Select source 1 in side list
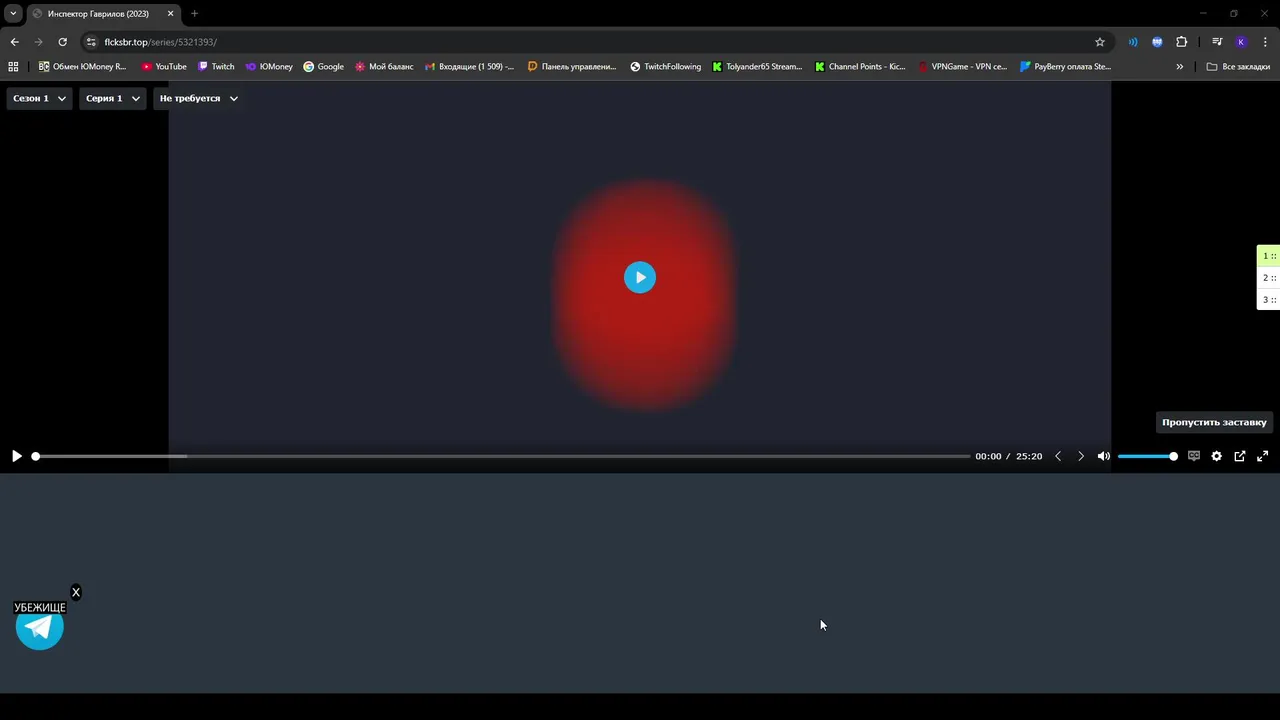The image size is (1280, 720). point(1268,256)
